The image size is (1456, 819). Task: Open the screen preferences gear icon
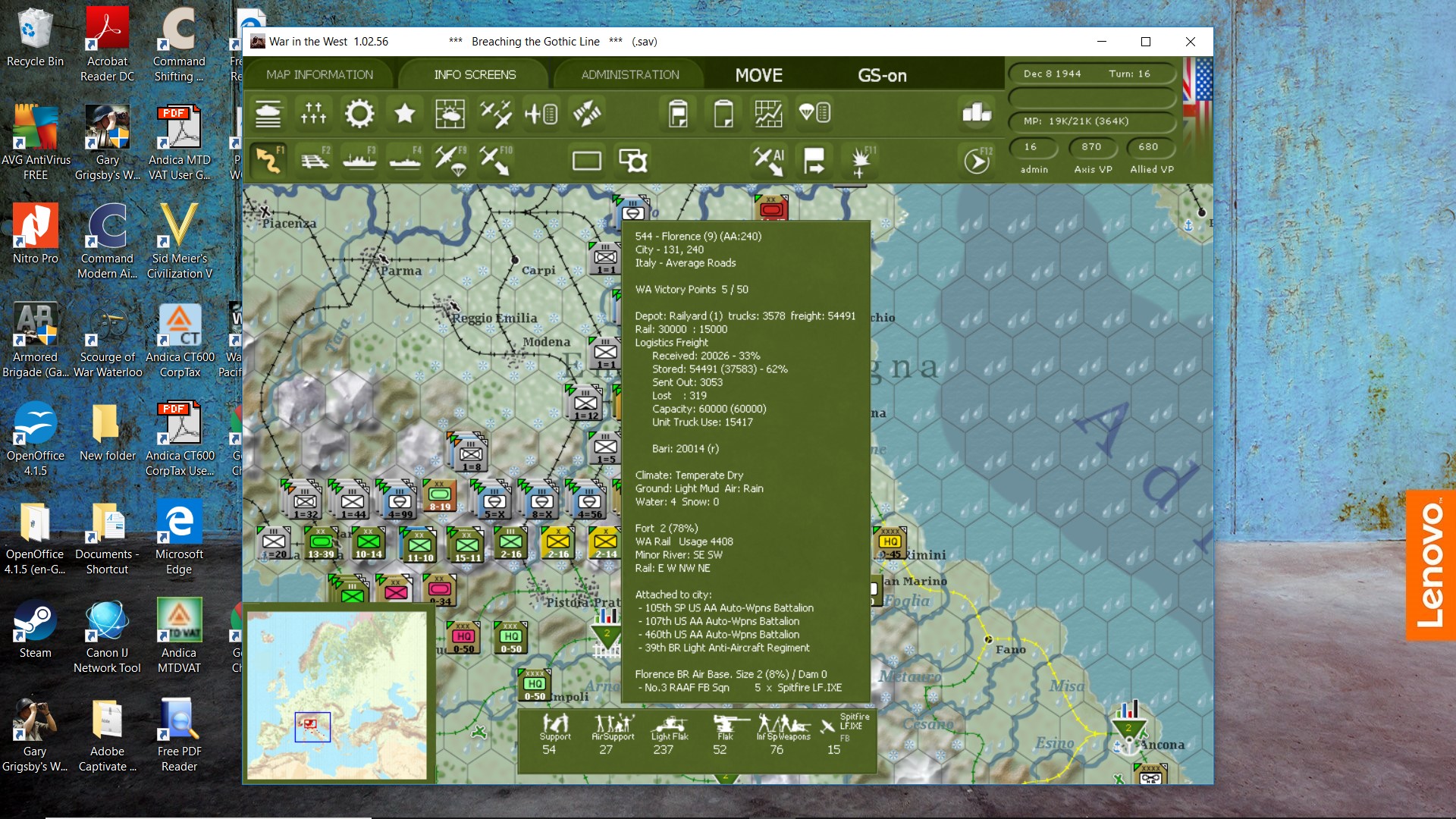[632, 160]
